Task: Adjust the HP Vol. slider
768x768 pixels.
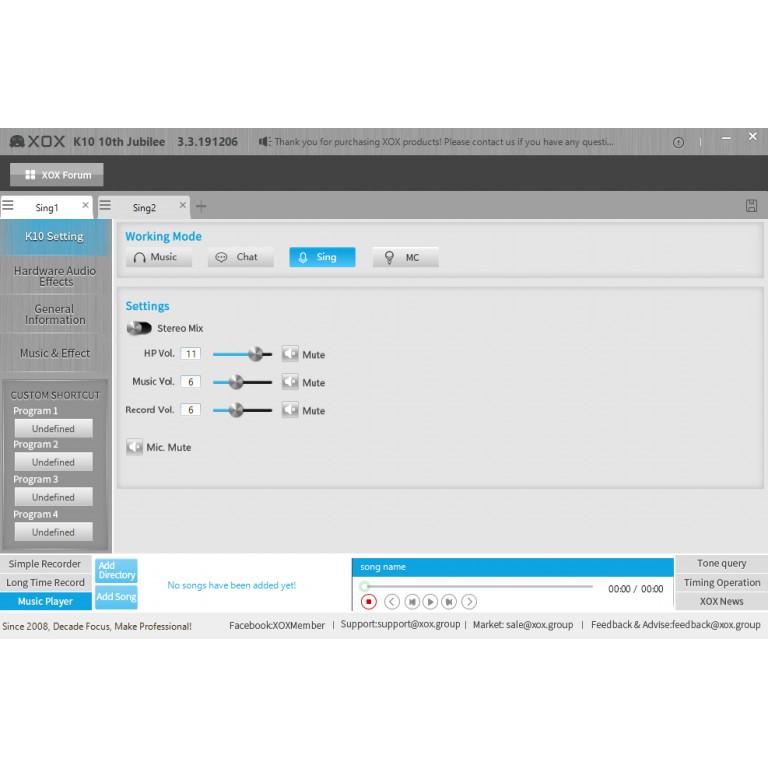Action: point(242,354)
